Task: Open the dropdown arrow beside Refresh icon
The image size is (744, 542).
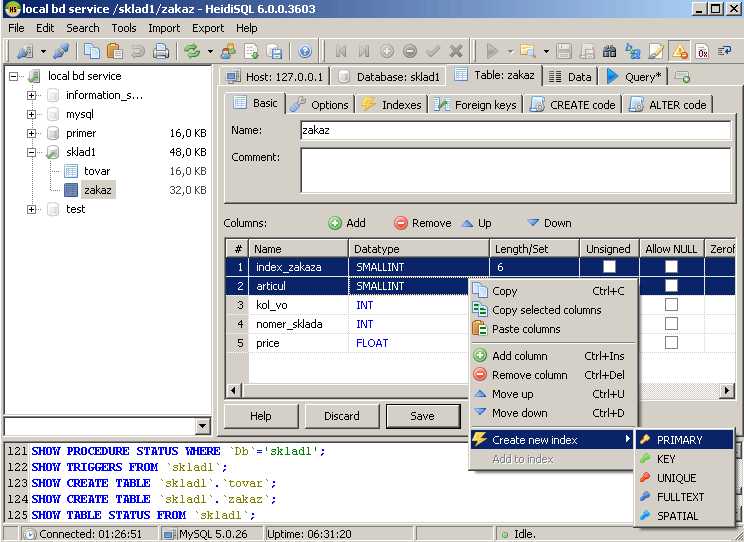Action: [210, 51]
